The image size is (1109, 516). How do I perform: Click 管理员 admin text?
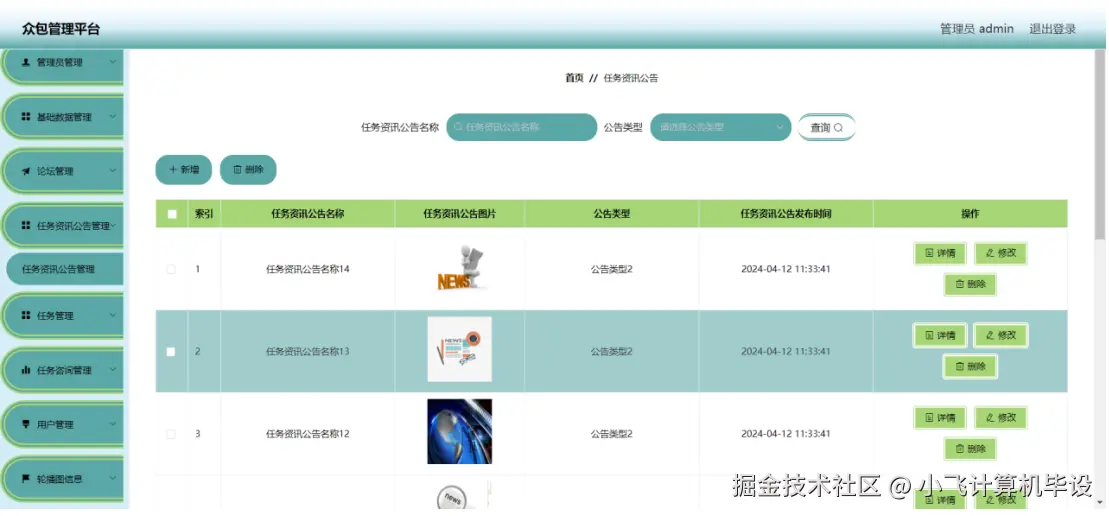977,29
